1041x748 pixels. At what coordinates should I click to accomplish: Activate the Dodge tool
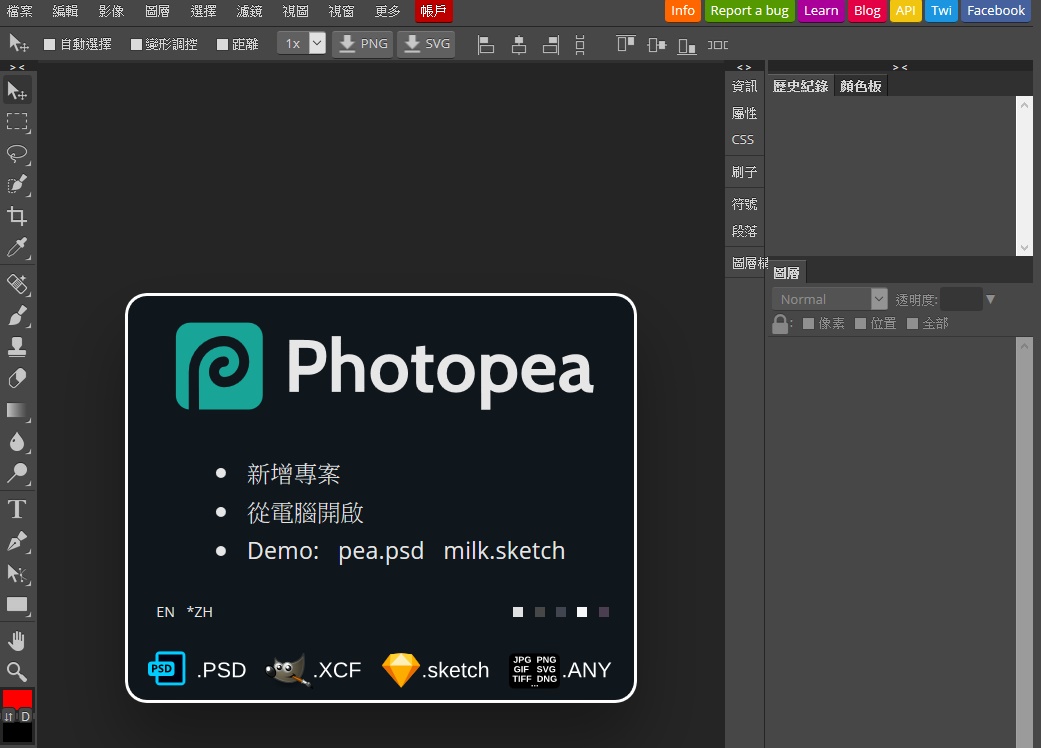click(x=17, y=473)
